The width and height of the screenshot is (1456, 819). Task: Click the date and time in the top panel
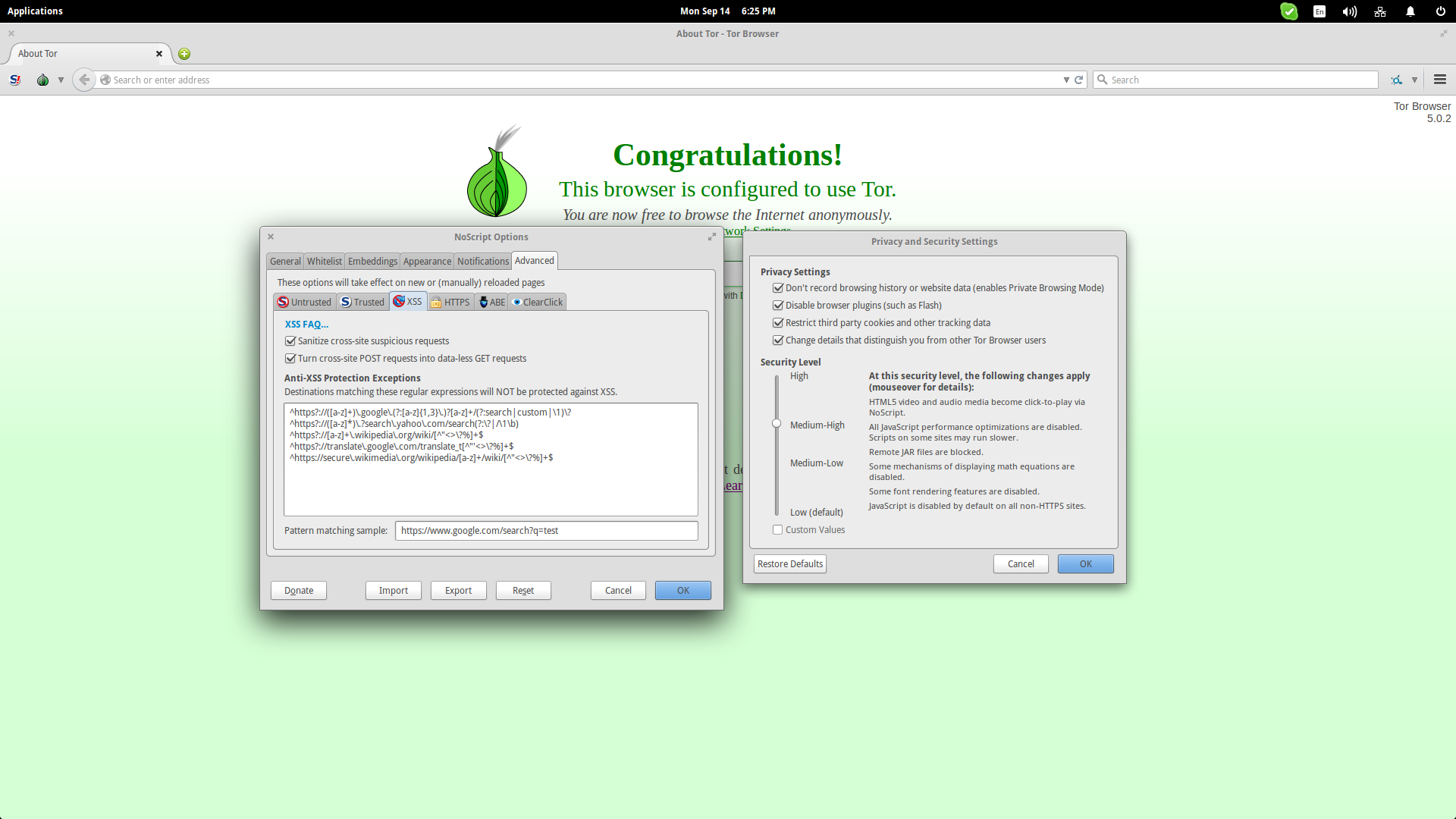coord(727,11)
